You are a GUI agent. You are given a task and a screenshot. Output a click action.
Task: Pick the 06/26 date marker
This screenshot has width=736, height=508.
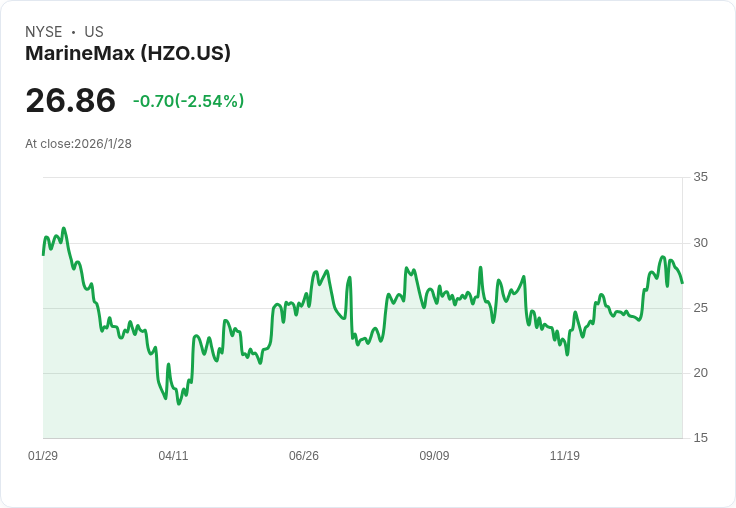(x=304, y=456)
